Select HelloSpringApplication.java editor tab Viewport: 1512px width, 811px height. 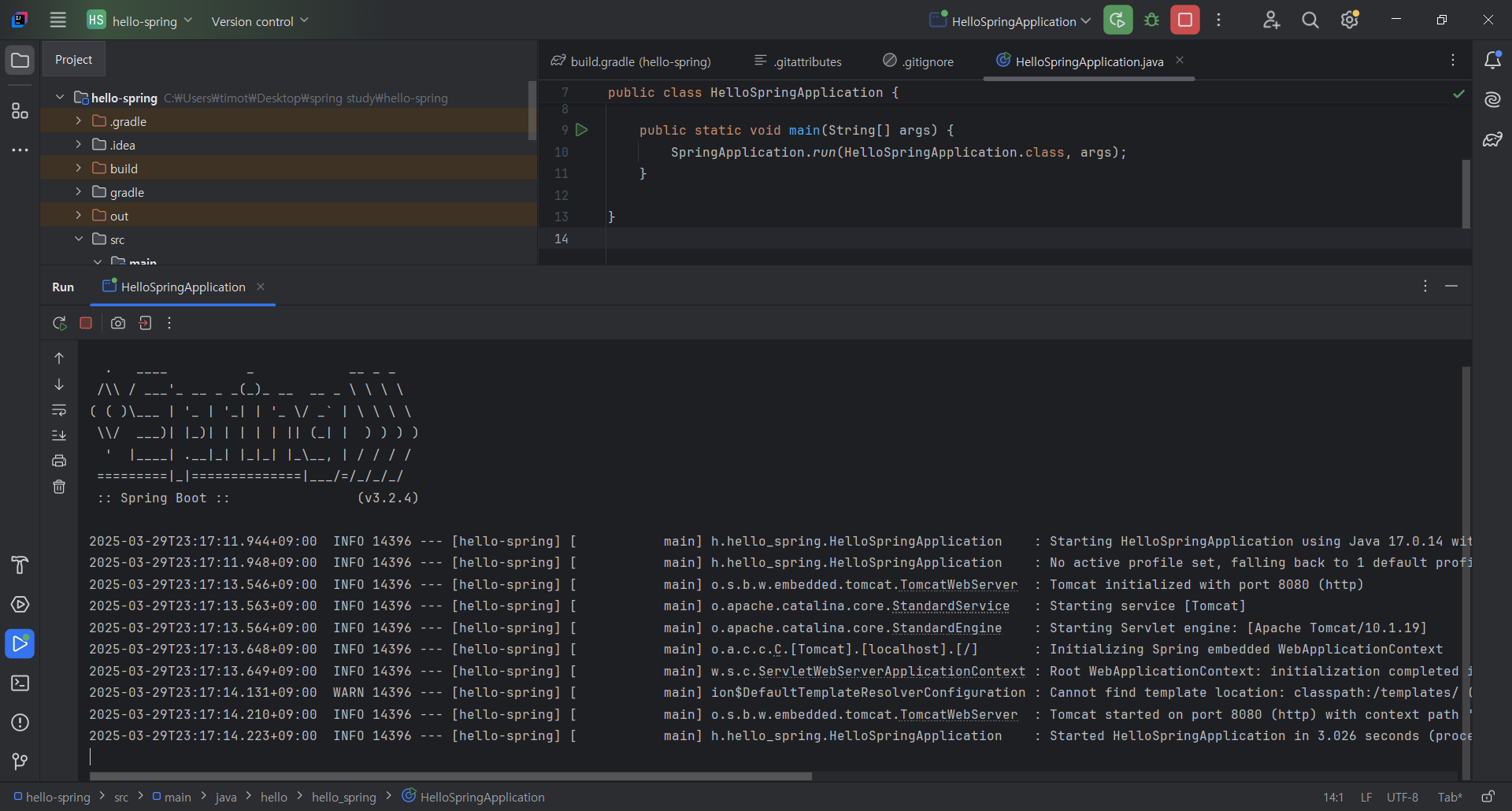click(x=1089, y=61)
